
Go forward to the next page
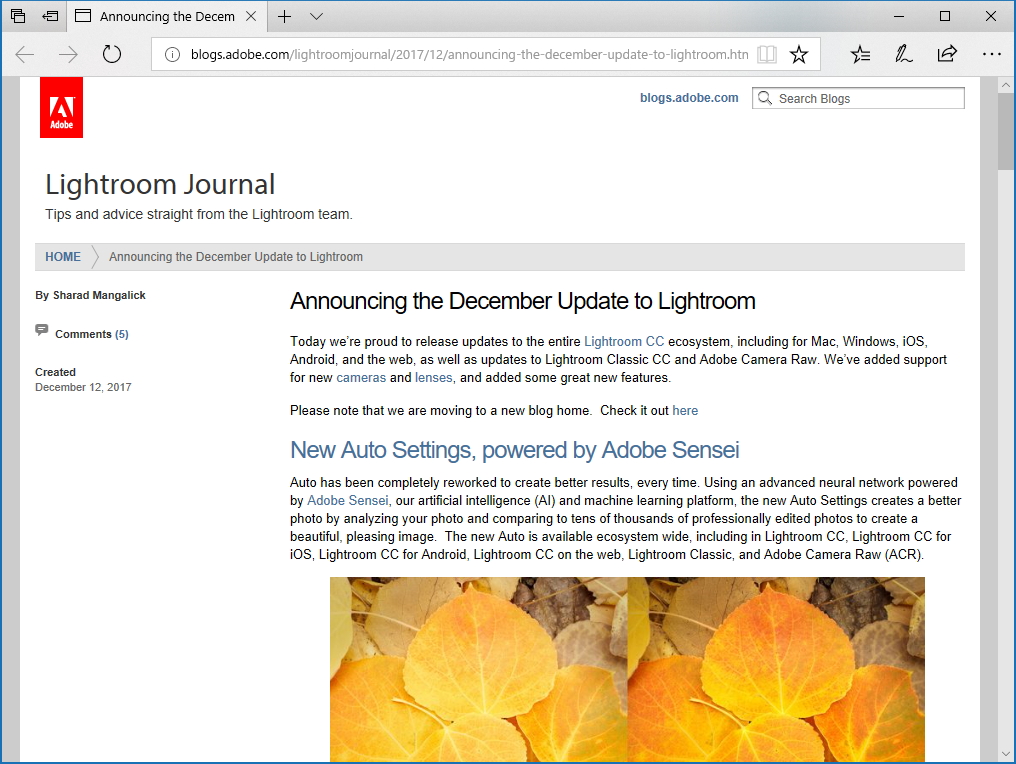(68, 54)
